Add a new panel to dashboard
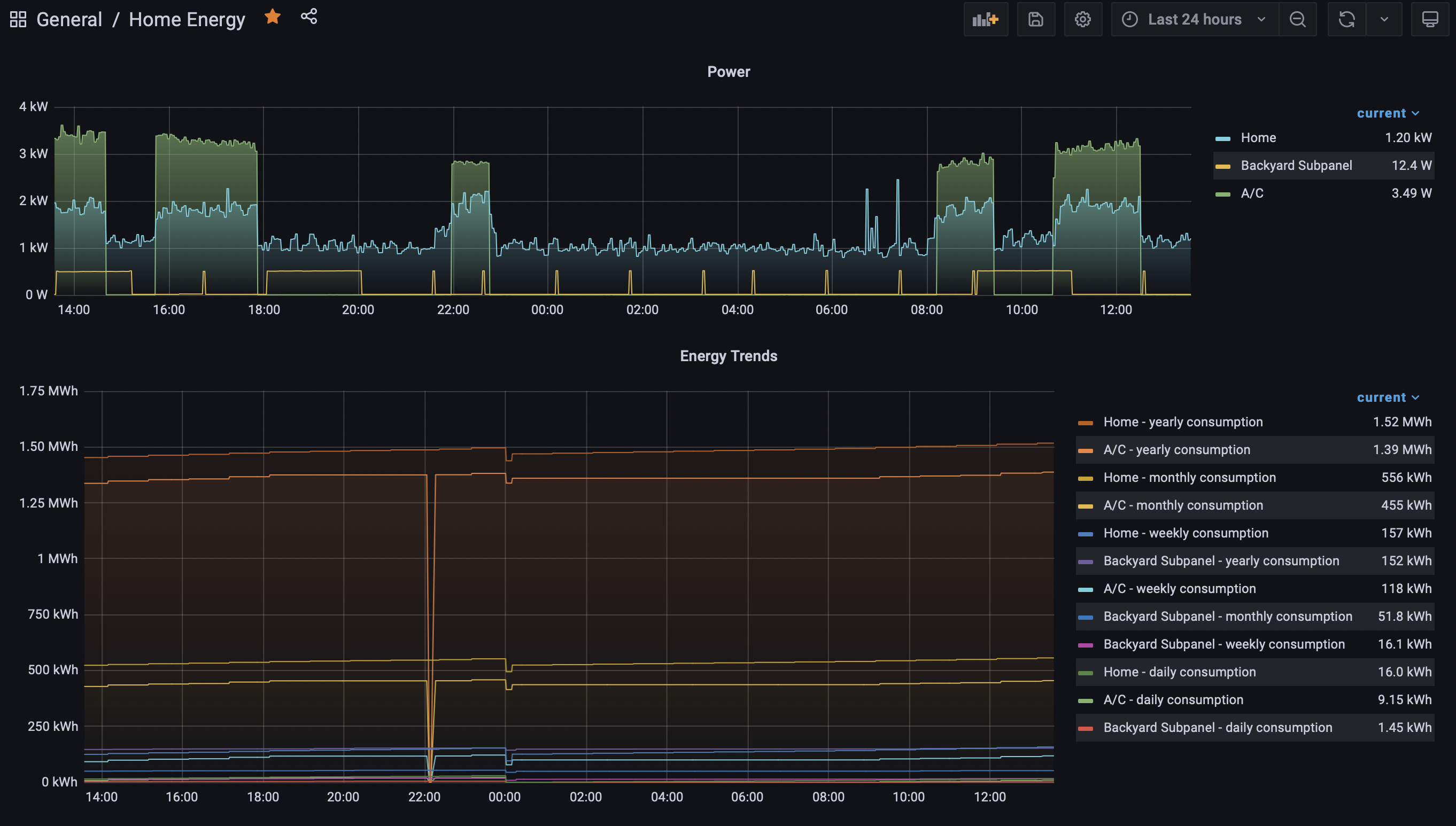1456x826 pixels. click(986, 19)
